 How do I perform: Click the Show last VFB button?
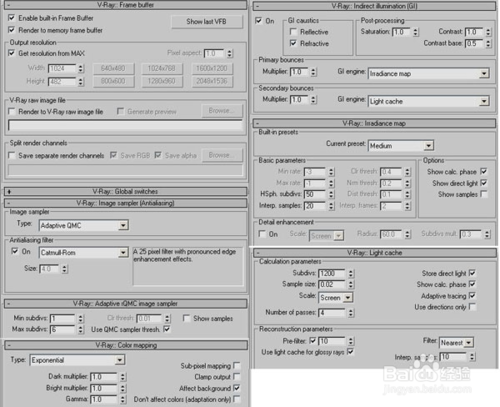click(x=206, y=22)
